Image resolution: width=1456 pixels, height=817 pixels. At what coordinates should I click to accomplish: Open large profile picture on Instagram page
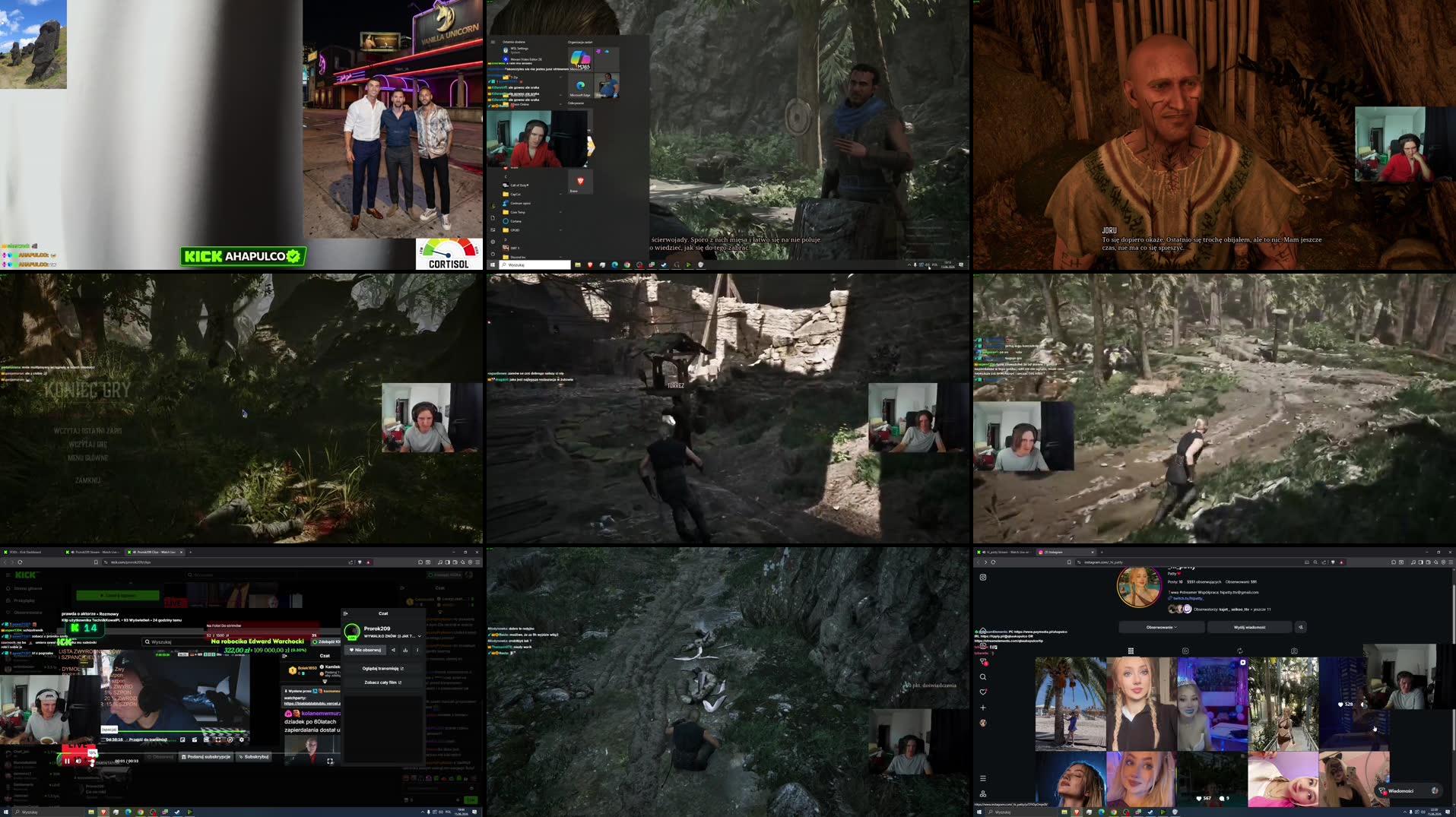click(x=1138, y=586)
